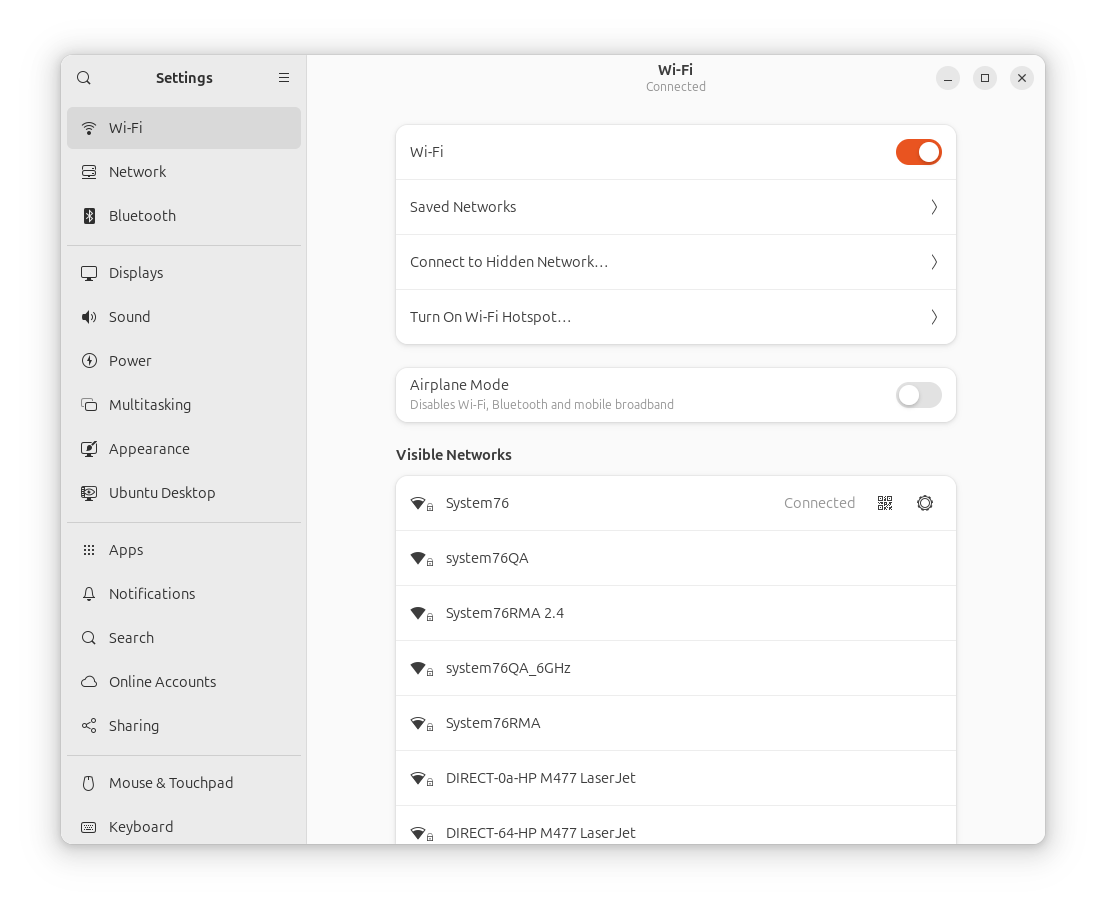Click the Power icon in sidebar
1106x911 pixels.
tap(89, 361)
